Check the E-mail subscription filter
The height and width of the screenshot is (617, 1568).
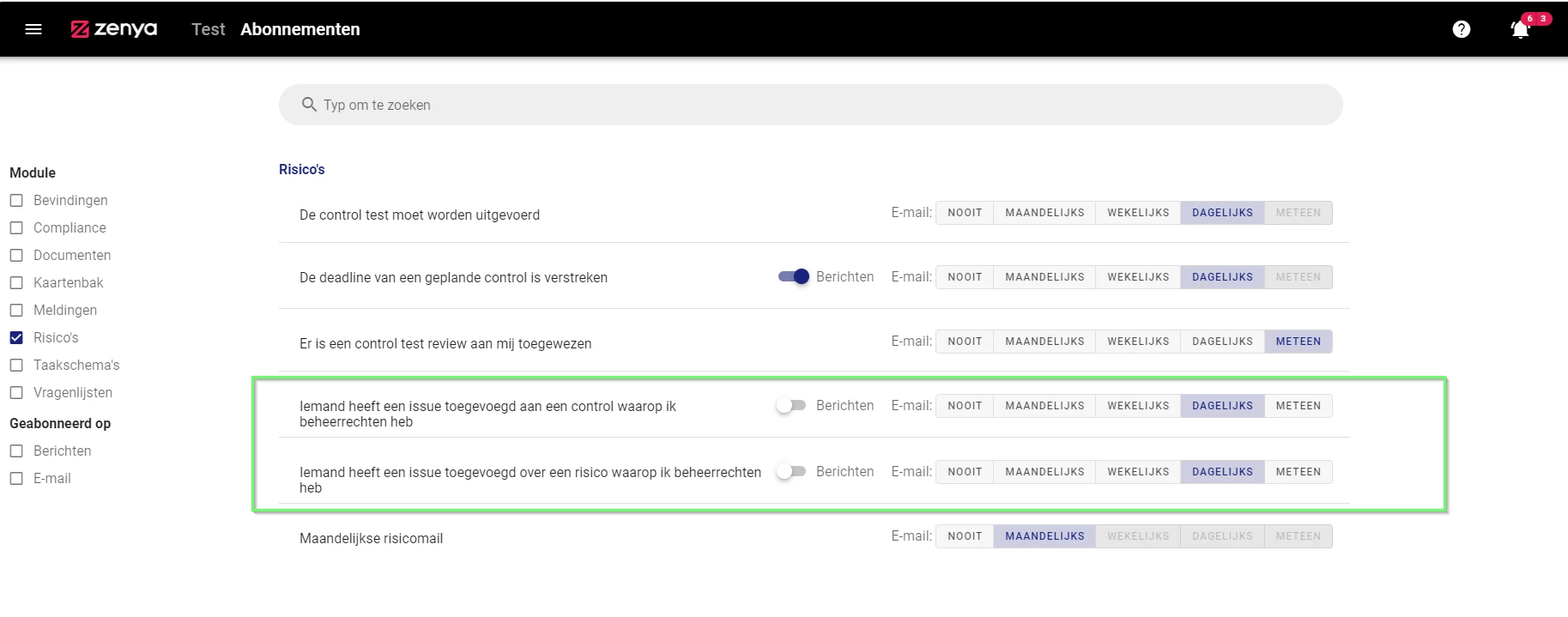pyautogui.click(x=16, y=479)
